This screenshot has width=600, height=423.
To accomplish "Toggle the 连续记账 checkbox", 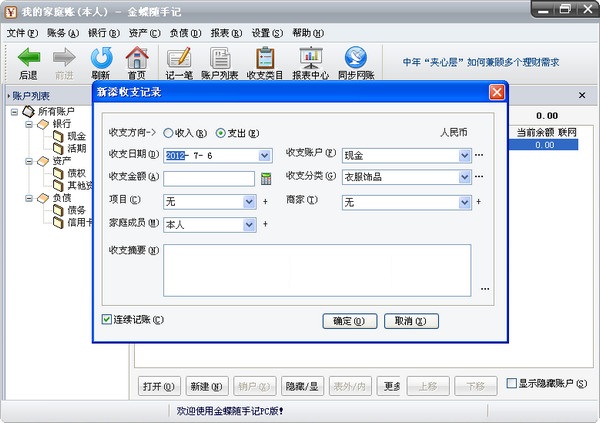I will point(108,320).
